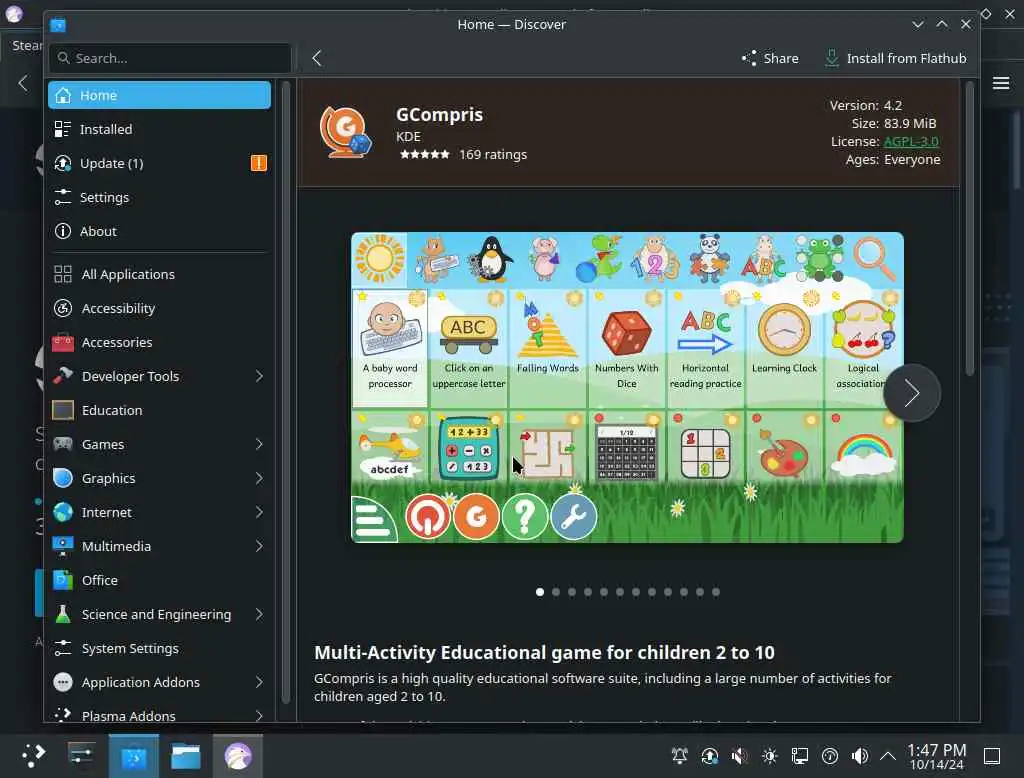Click the Internet globe icon

coord(63,512)
